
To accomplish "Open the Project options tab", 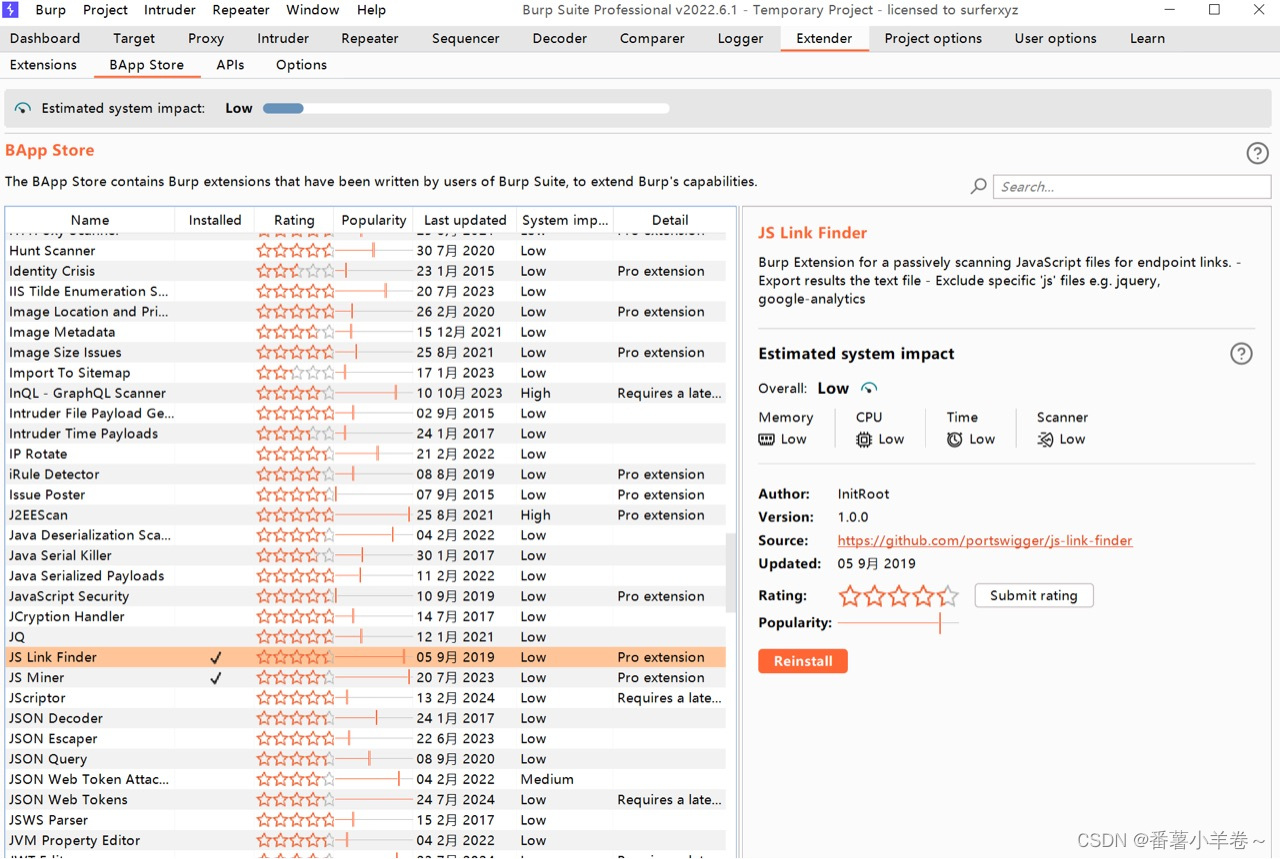I will [933, 38].
